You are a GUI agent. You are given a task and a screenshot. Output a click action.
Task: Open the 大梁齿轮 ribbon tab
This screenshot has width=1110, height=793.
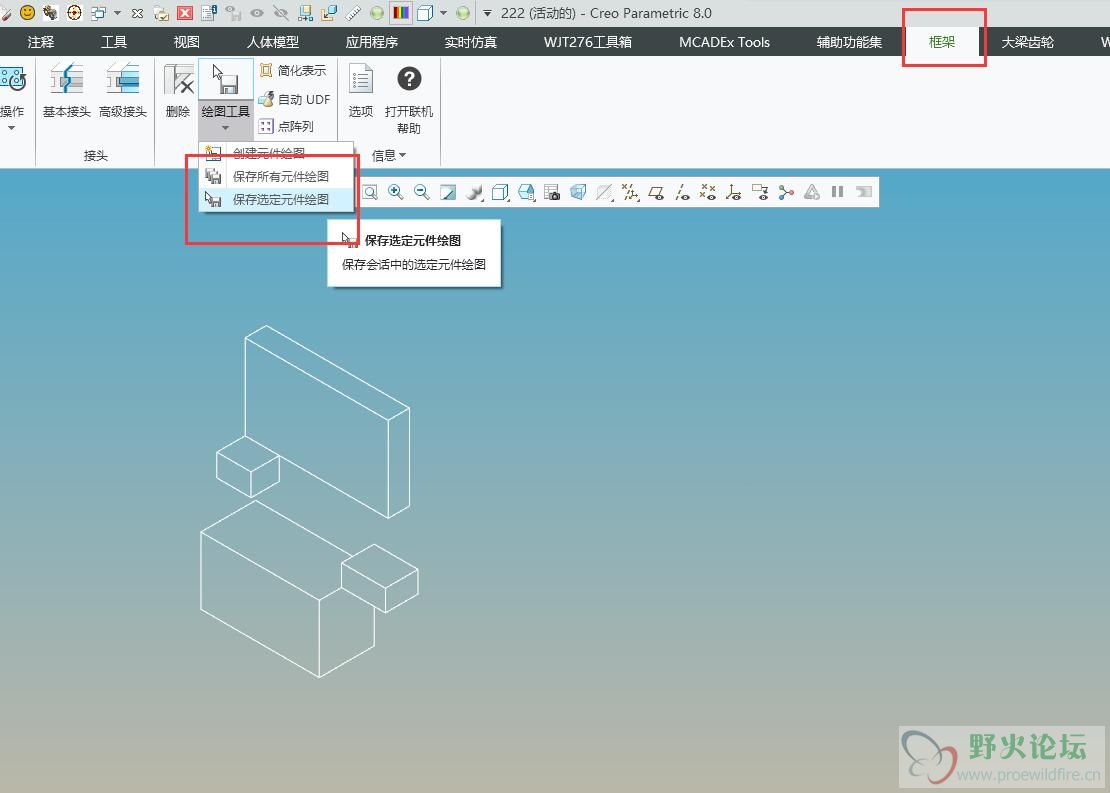coord(1027,42)
